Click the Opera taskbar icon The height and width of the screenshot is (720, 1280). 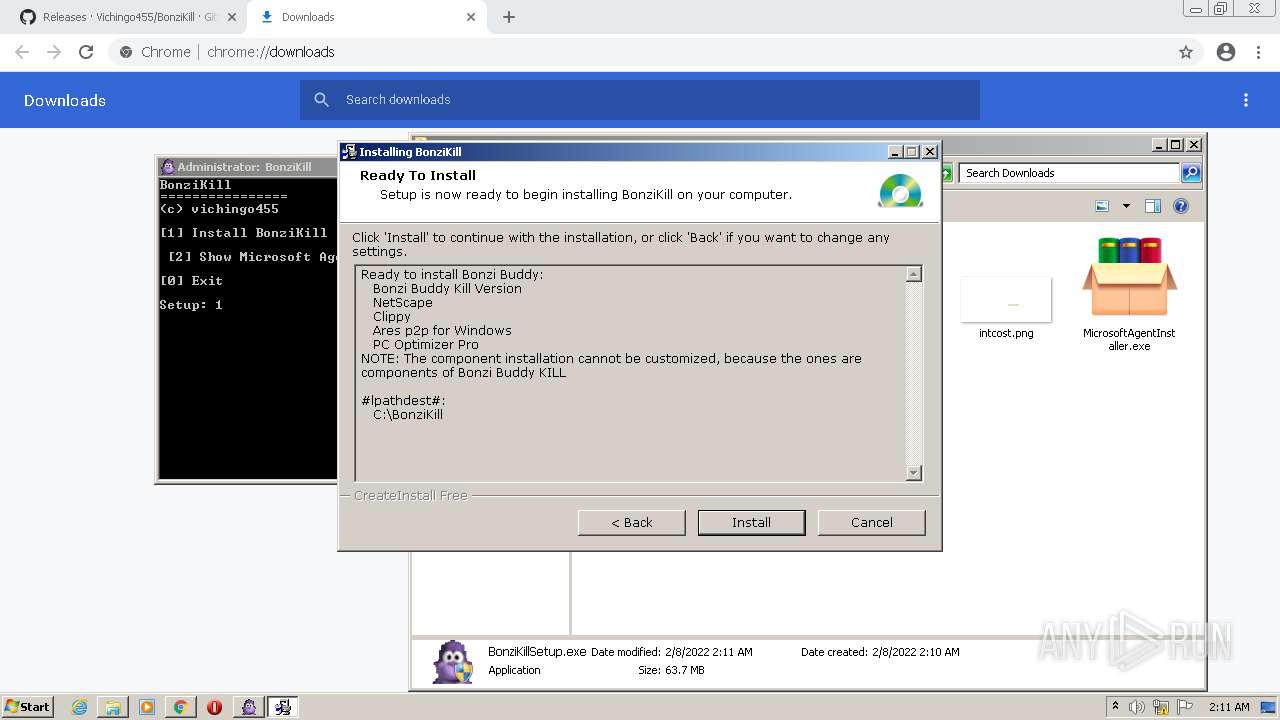click(214, 707)
